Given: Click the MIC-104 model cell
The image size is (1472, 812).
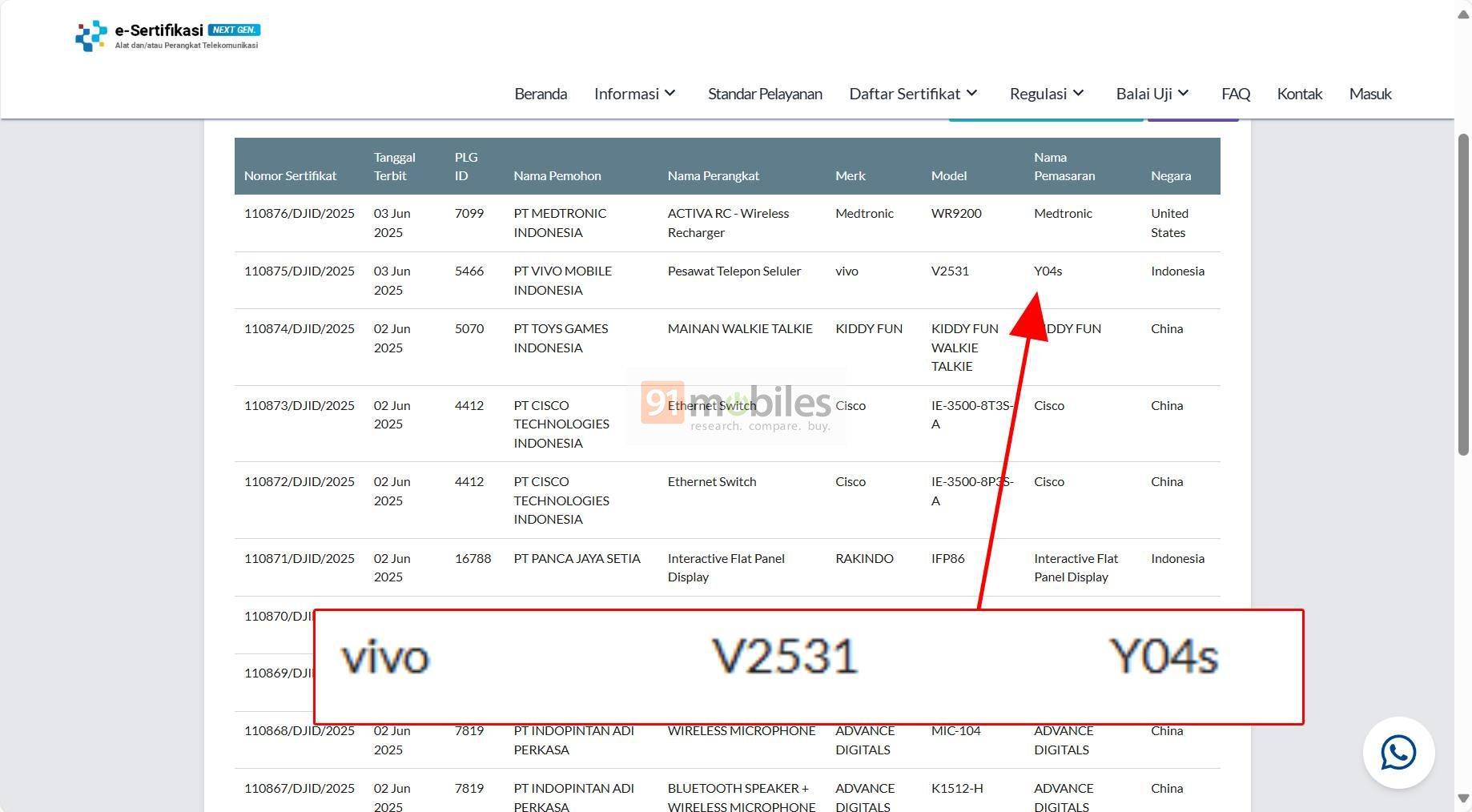Looking at the screenshot, I should (x=955, y=730).
